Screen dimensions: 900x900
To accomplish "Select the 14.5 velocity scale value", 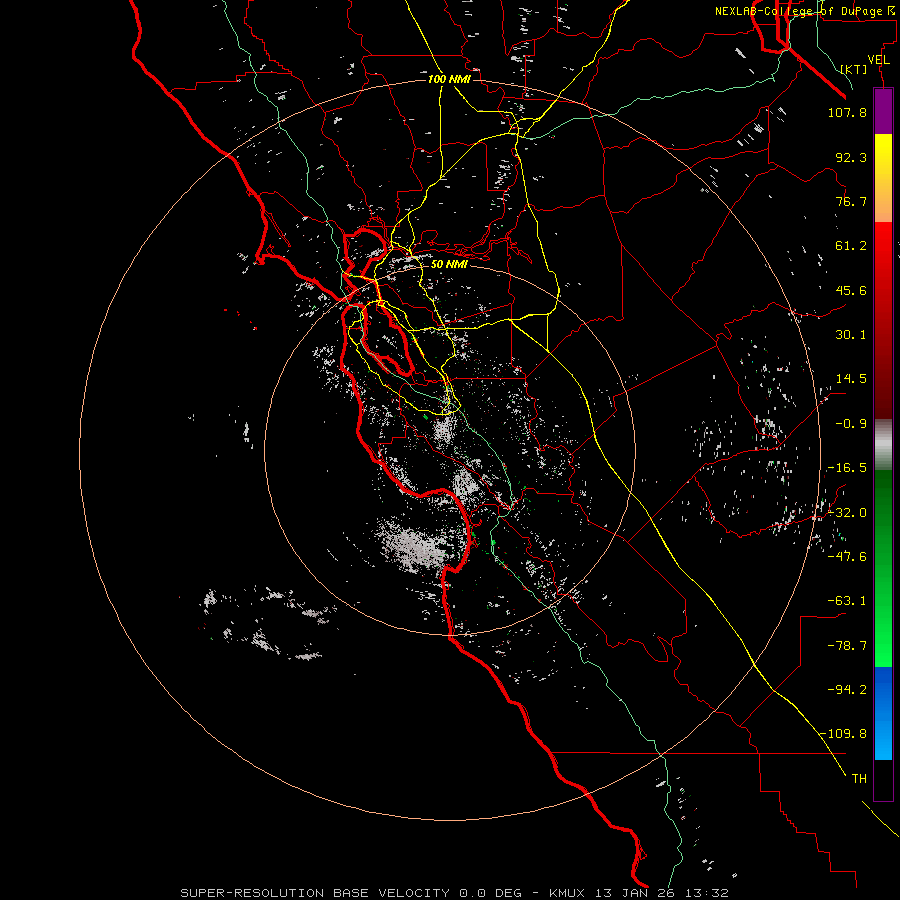I will tap(851, 379).
